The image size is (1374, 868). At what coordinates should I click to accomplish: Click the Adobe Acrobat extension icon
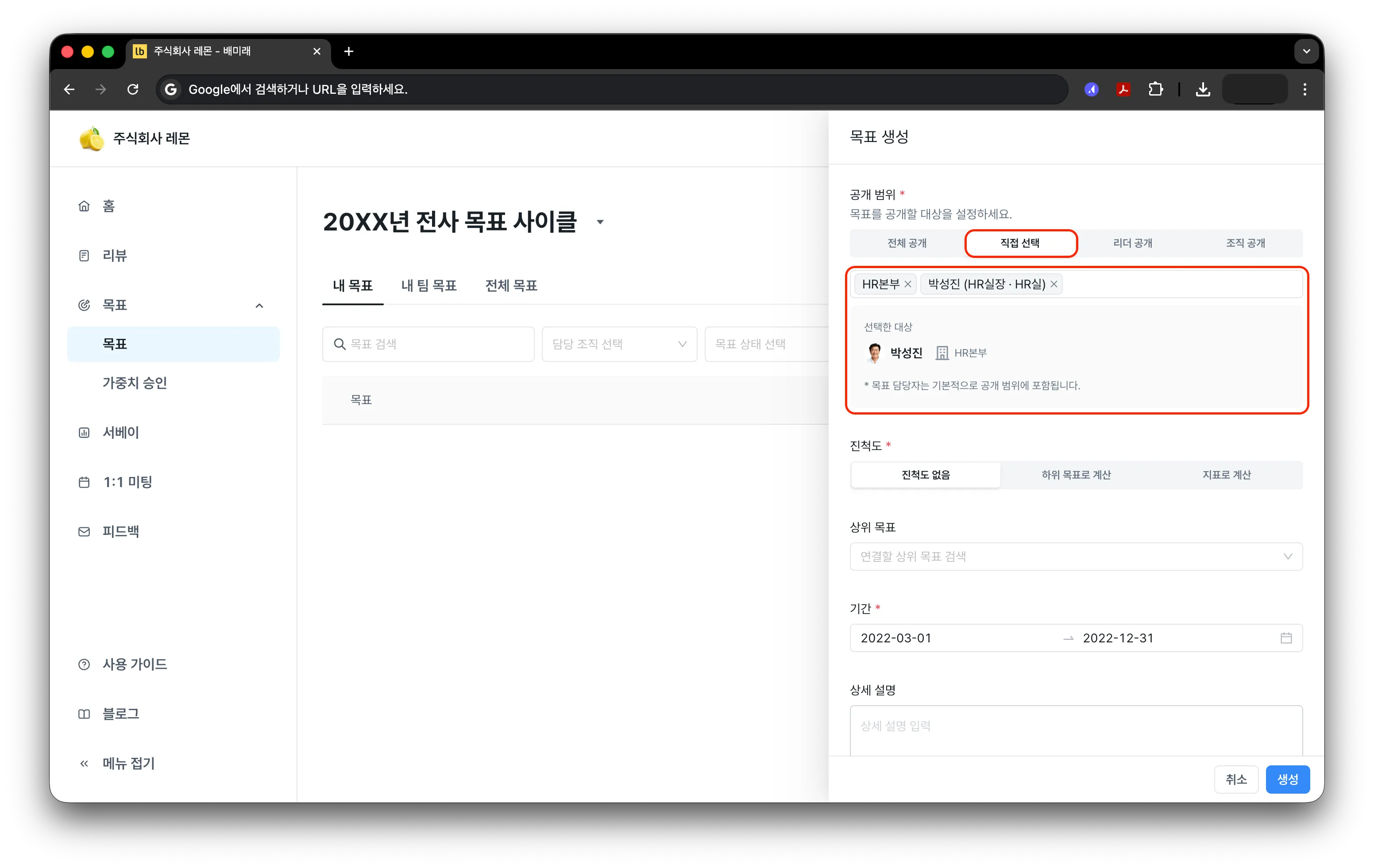point(1123,89)
